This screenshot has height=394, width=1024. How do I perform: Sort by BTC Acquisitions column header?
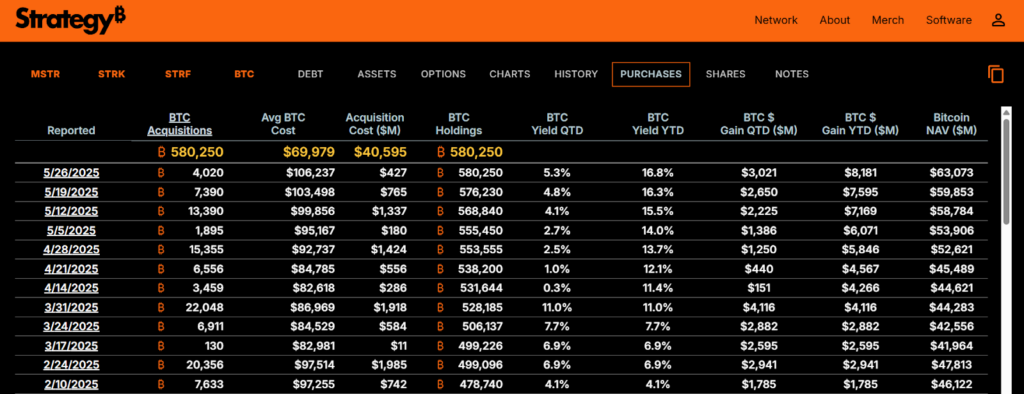point(180,124)
